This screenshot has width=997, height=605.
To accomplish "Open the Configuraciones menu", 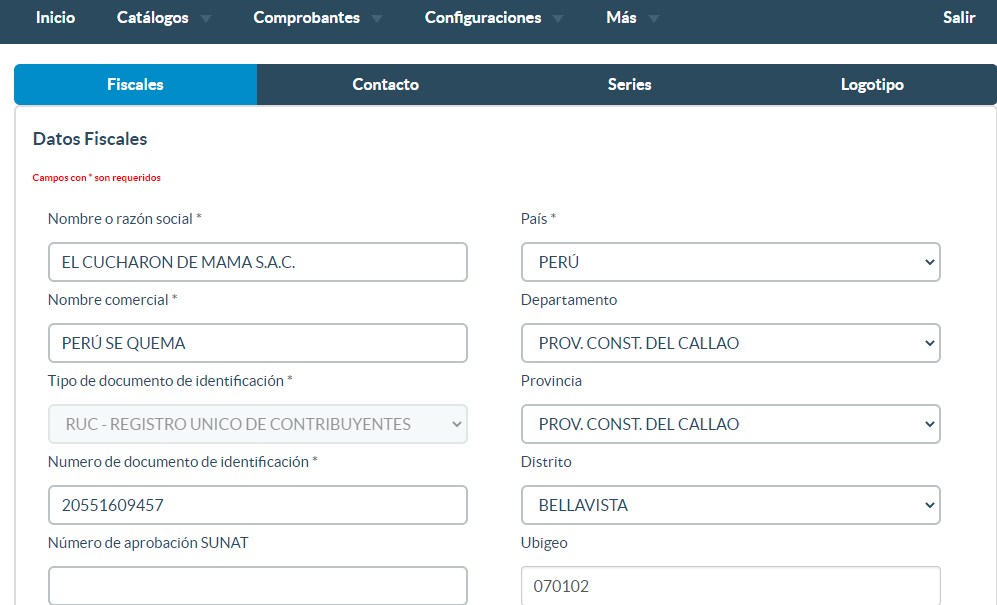I will pos(483,18).
